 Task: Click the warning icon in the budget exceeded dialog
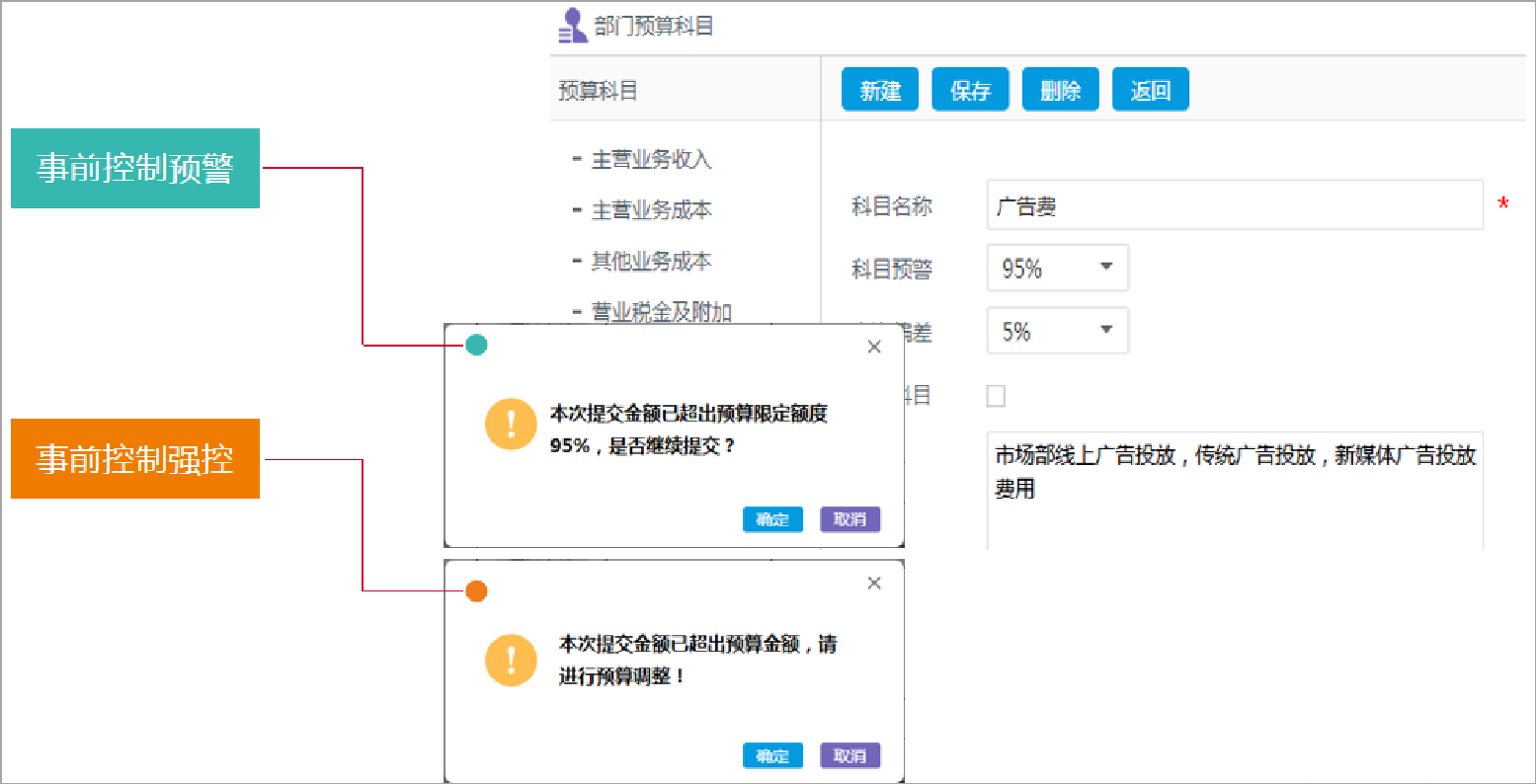tap(511, 660)
